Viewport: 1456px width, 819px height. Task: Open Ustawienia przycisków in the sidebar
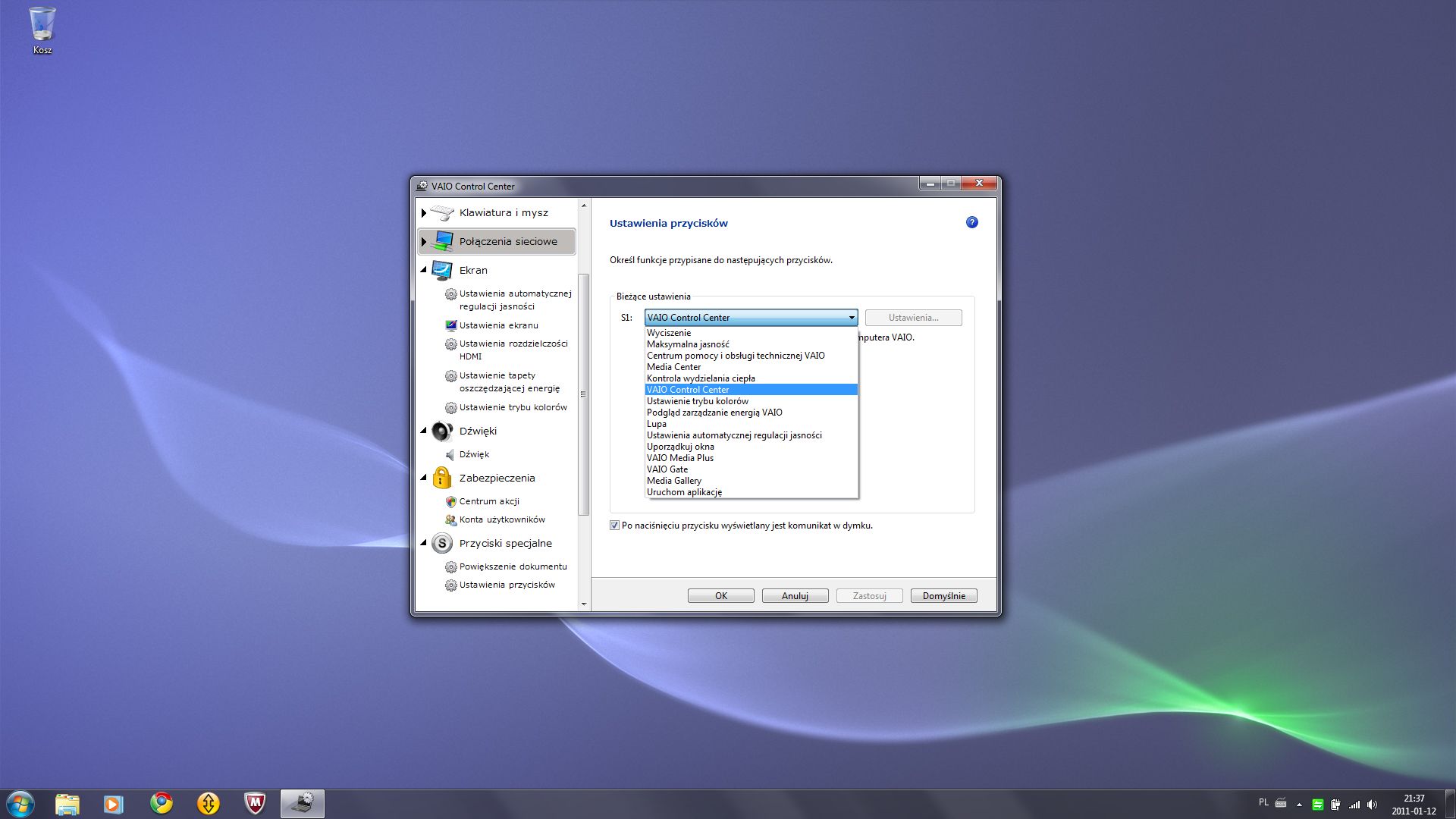(507, 585)
